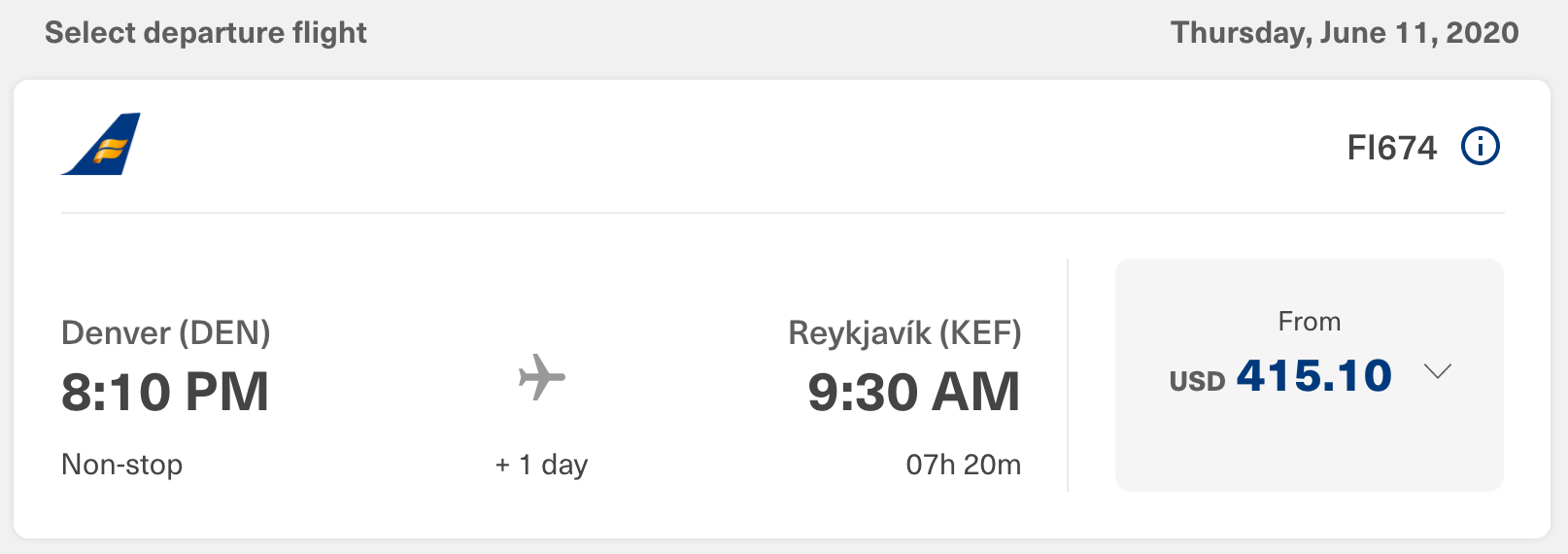Click the Select departure flight heading
The height and width of the screenshot is (554, 1568).
(x=206, y=33)
